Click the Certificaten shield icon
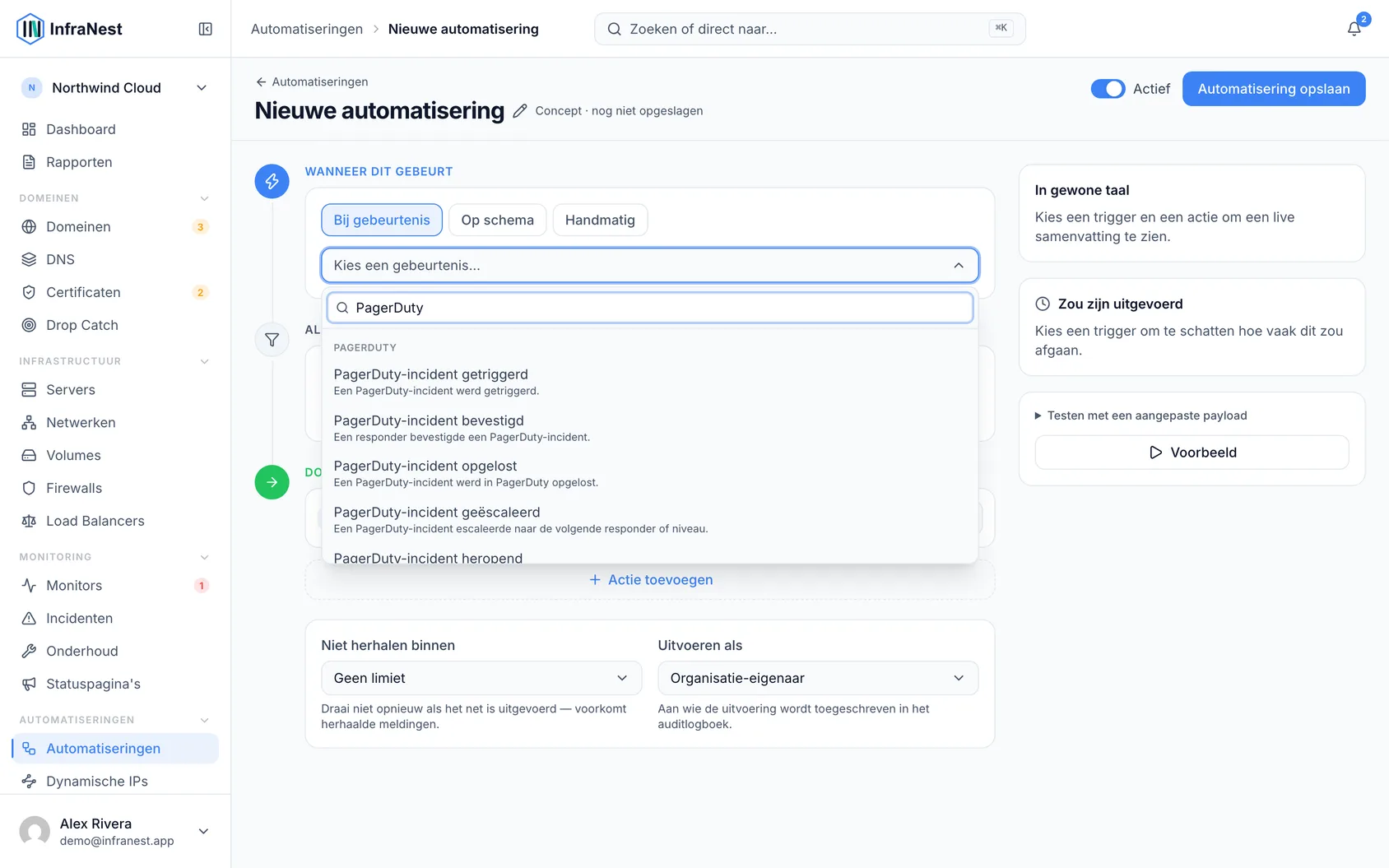Screen dimensions: 1389x868 pyautogui.click(x=29, y=292)
